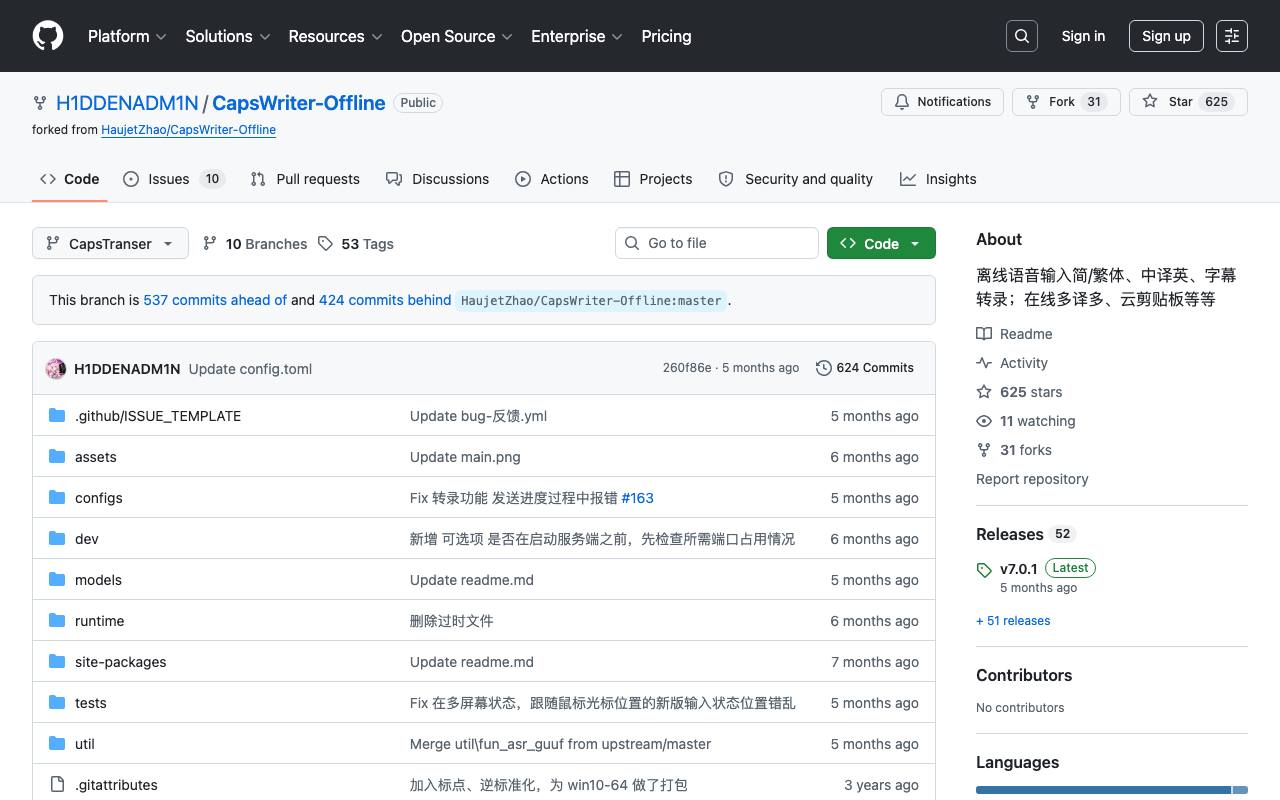
Task: Show the + 51 releases link
Action: pyautogui.click(x=1013, y=621)
